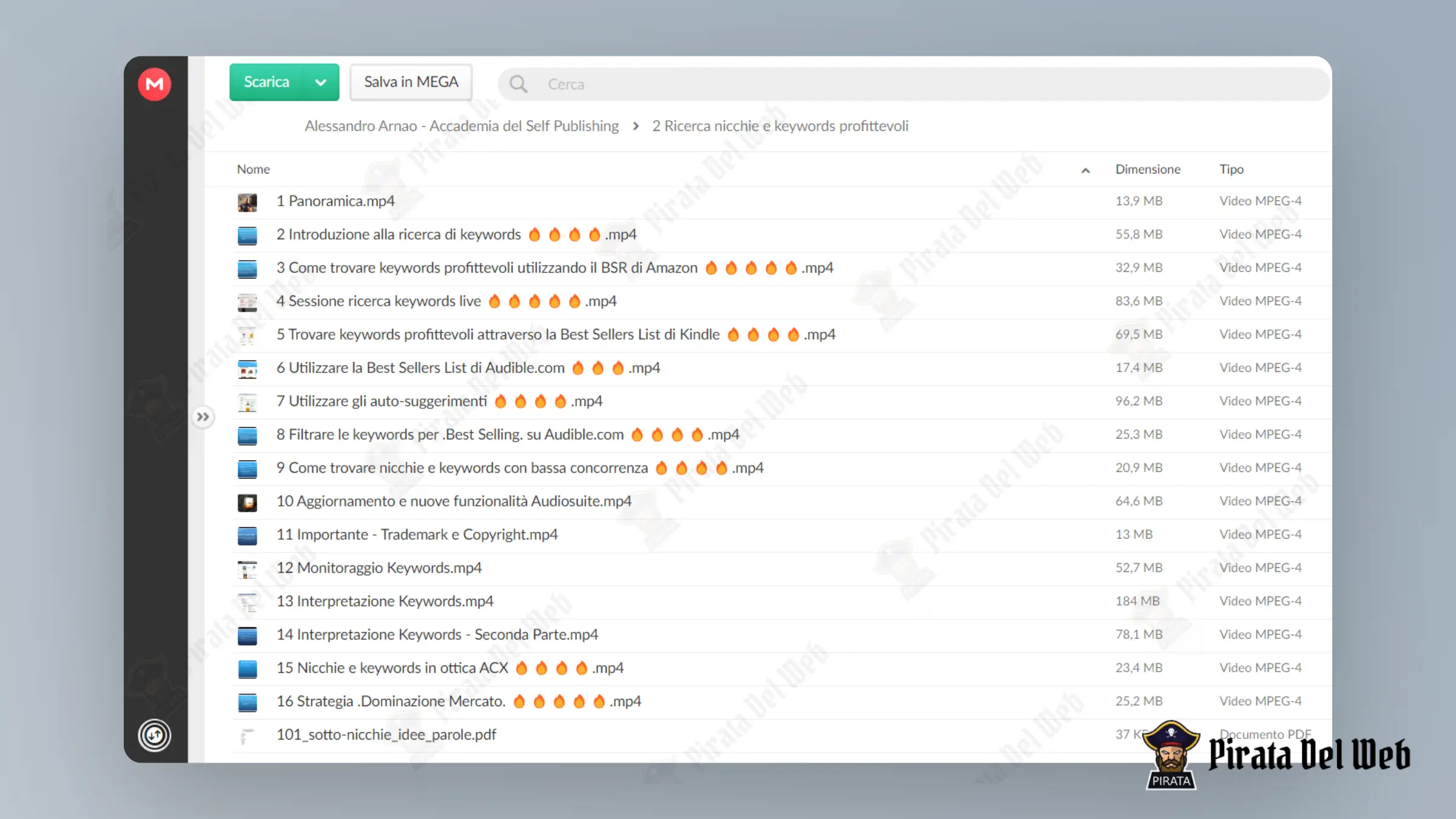Select 8 Filtrare le keywords file

click(x=508, y=434)
